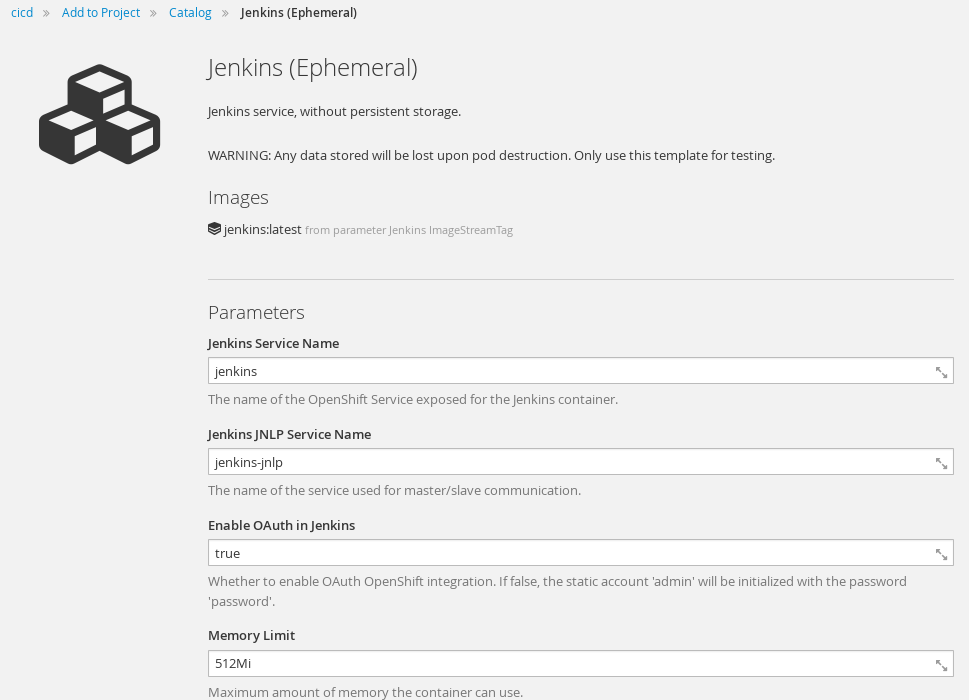Click the breadcrumb arrow after cicd
The image size is (969, 700).
point(46,13)
